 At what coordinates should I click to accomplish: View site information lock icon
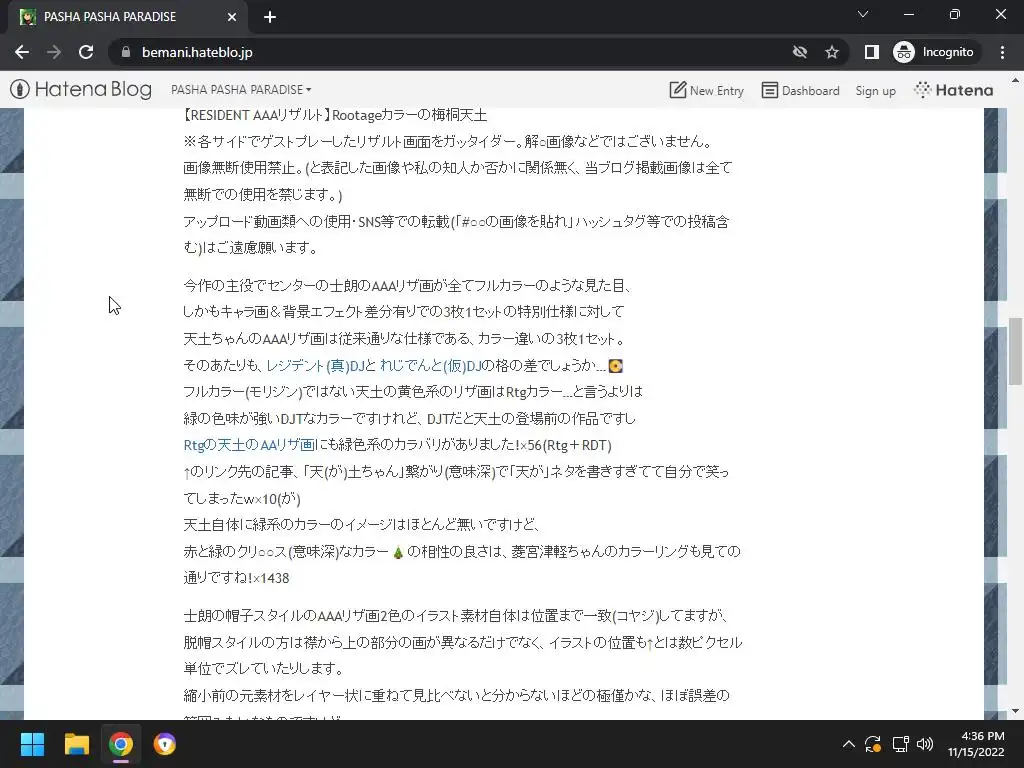(x=126, y=52)
